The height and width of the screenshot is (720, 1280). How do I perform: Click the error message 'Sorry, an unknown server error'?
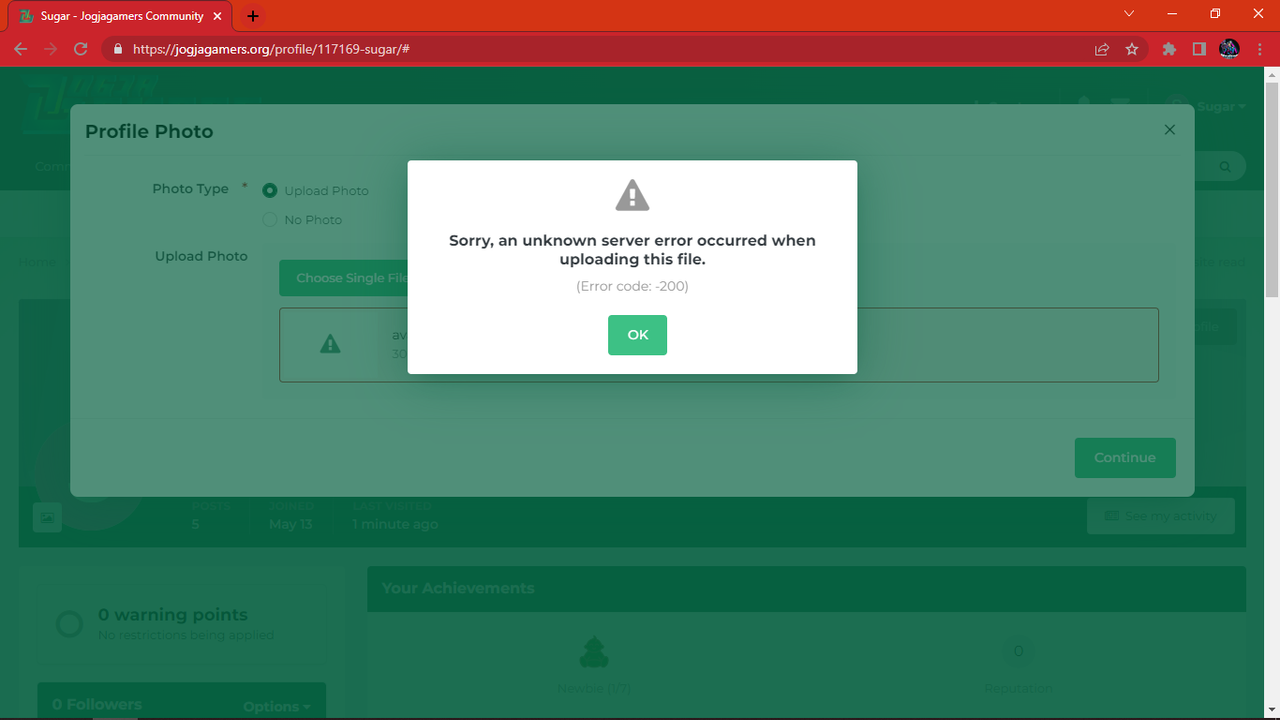tap(632, 250)
